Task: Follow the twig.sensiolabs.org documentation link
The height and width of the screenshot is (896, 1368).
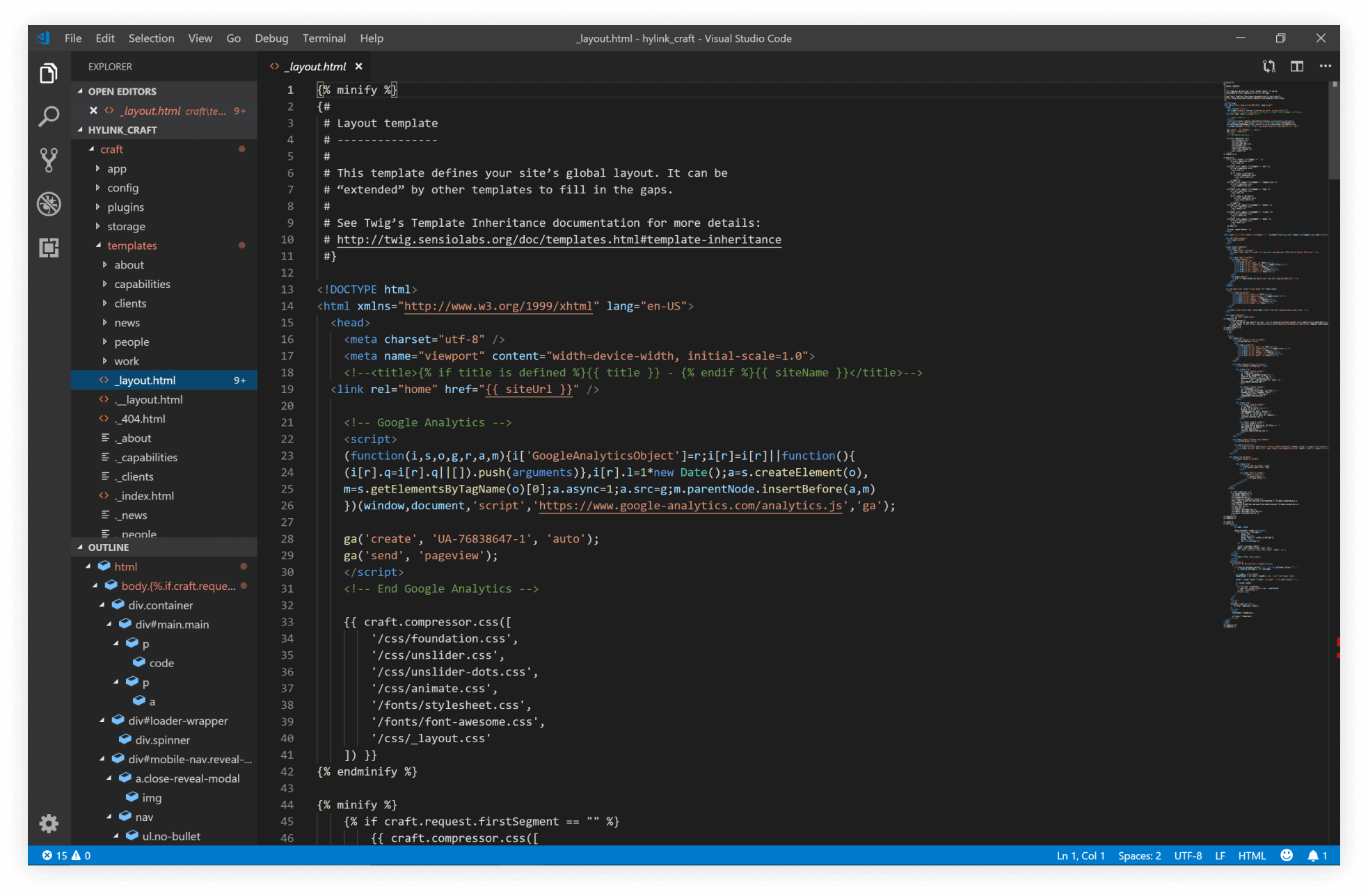Action: 559,239
